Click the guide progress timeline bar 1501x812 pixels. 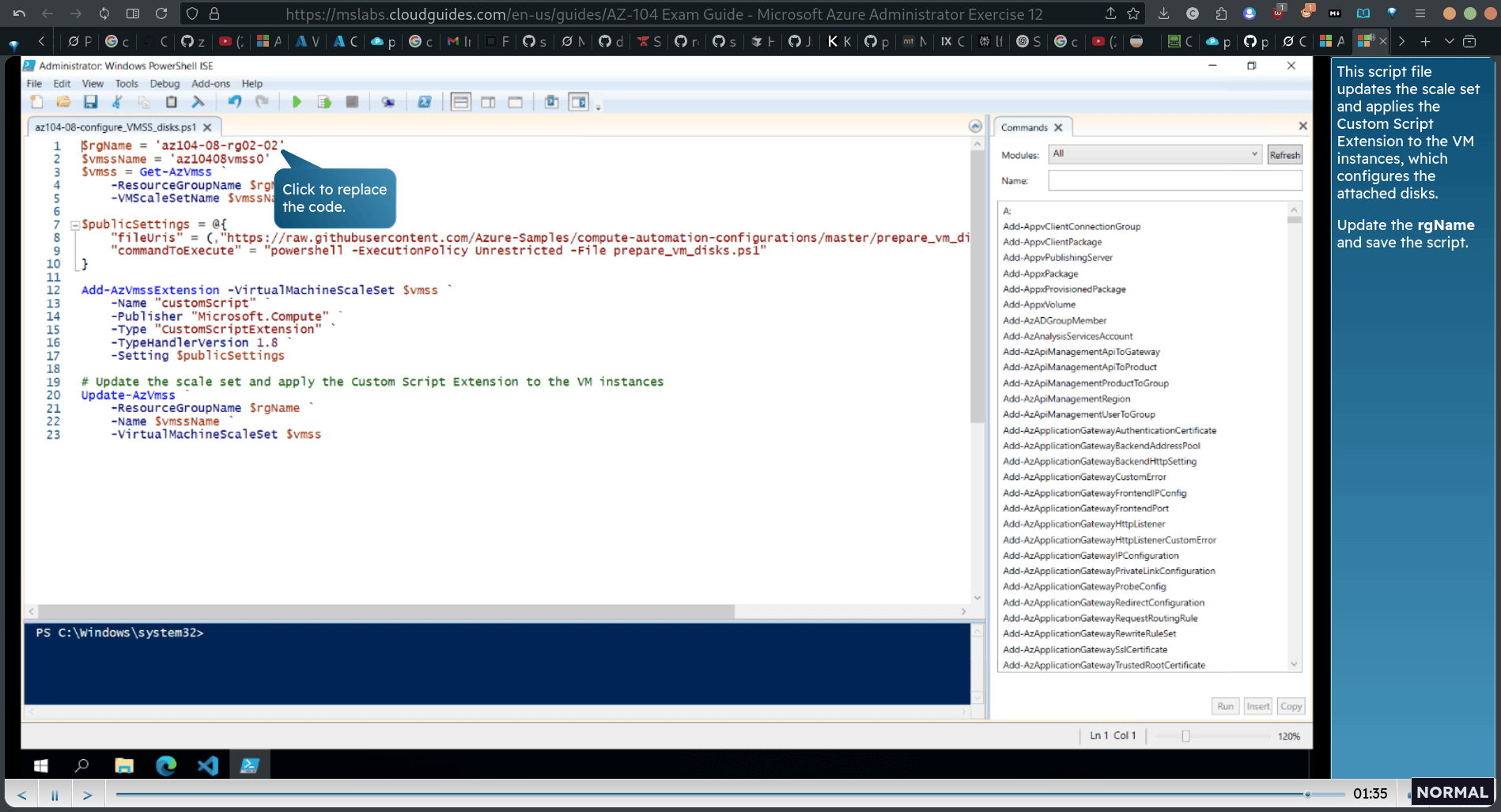click(730, 794)
